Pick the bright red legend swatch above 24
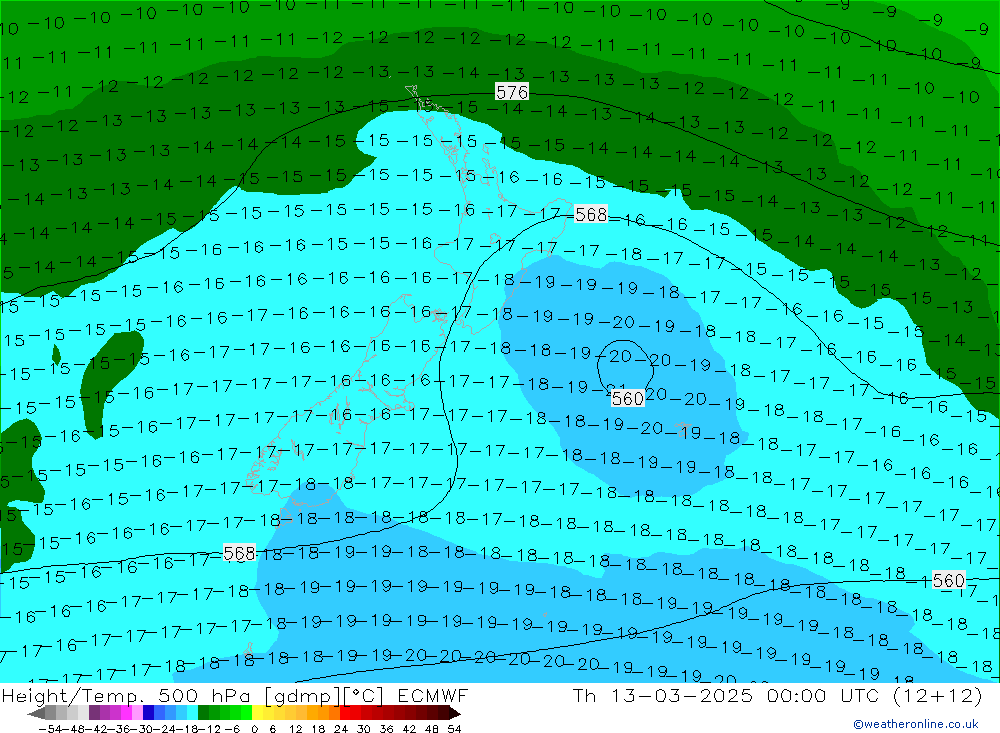 click(x=345, y=713)
